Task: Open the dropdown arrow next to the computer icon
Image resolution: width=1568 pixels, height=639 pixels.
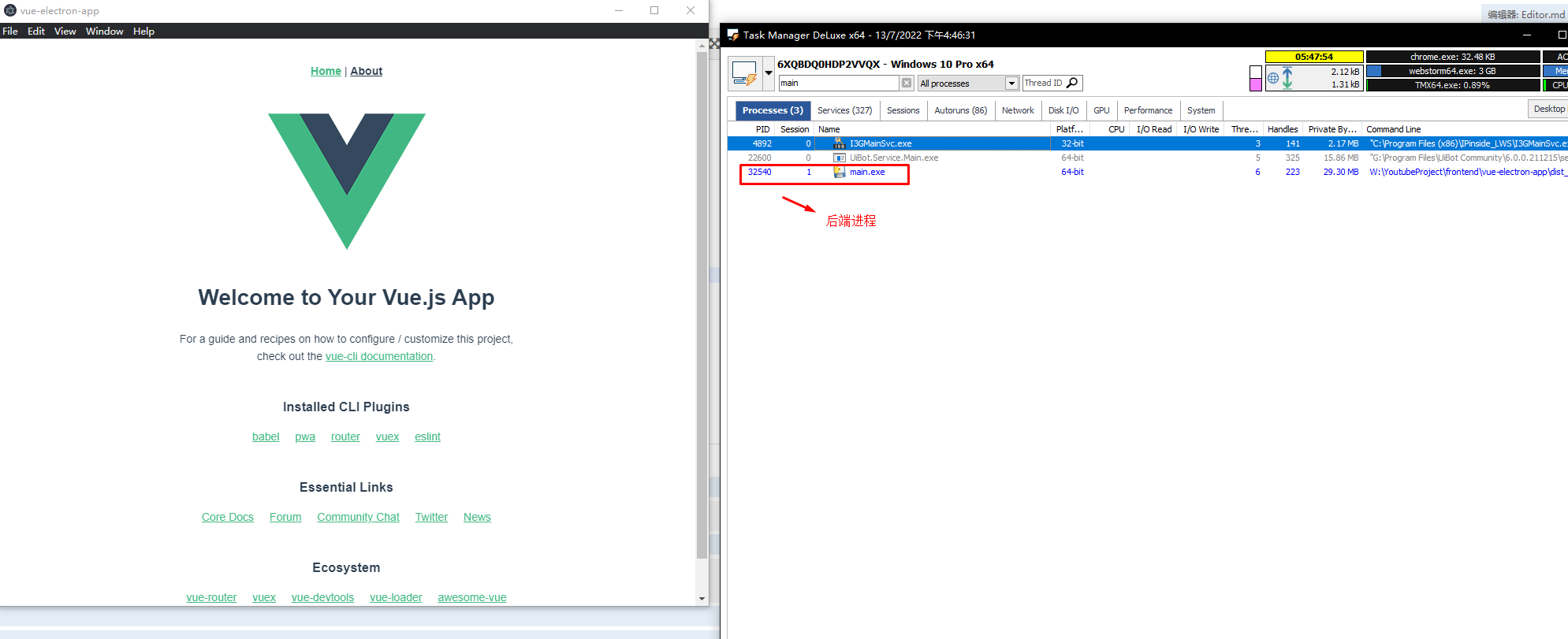Action: (x=769, y=73)
